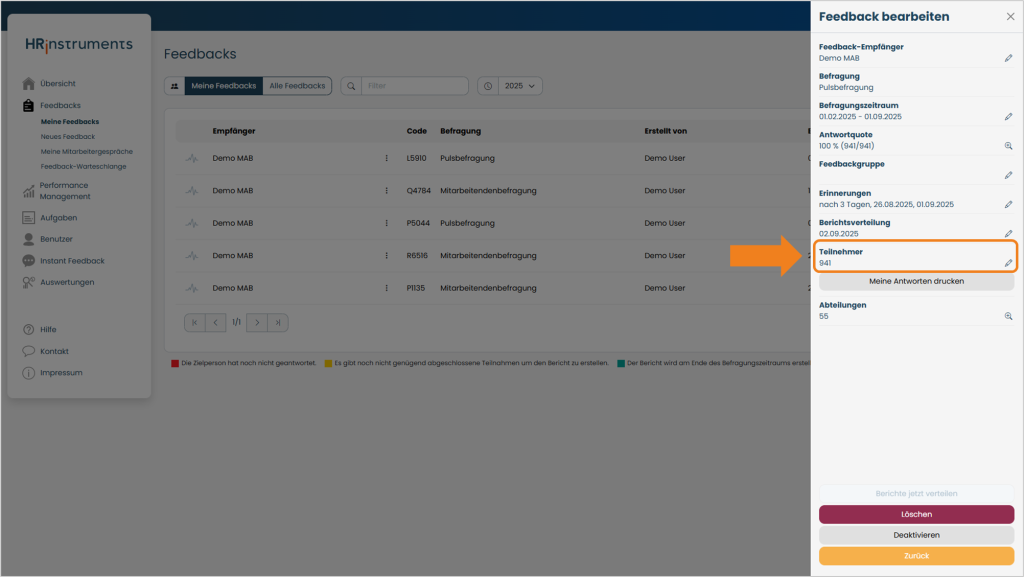The width and height of the screenshot is (1024, 577).
Task: Click the Benutzer person icon
Action: pos(28,240)
